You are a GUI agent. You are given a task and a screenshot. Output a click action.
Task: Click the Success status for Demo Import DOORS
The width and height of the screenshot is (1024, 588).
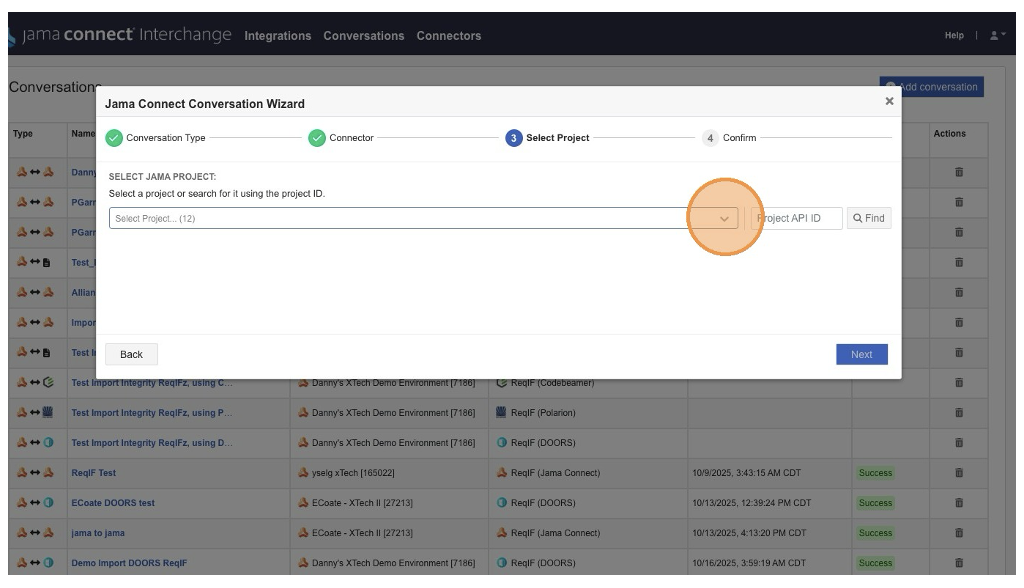(x=875, y=563)
